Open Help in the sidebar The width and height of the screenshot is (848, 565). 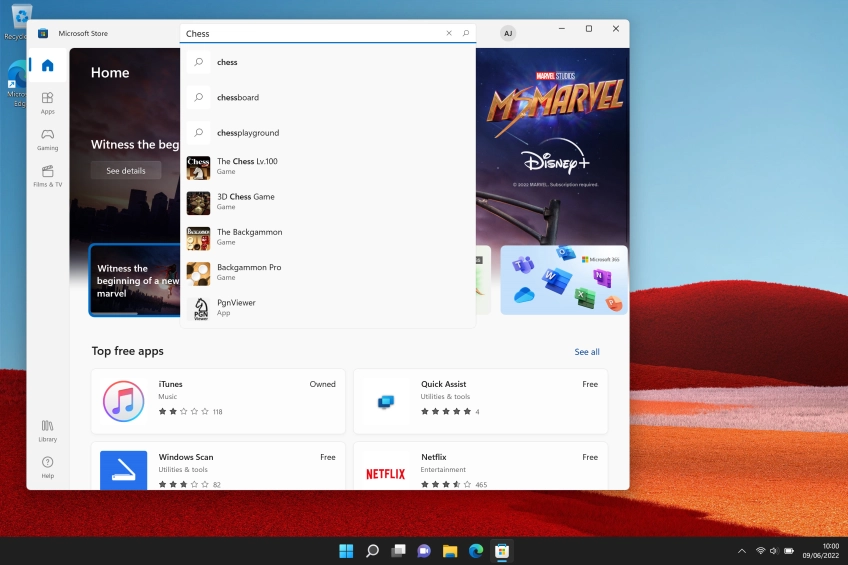pyautogui.click(x=48, y=468)
